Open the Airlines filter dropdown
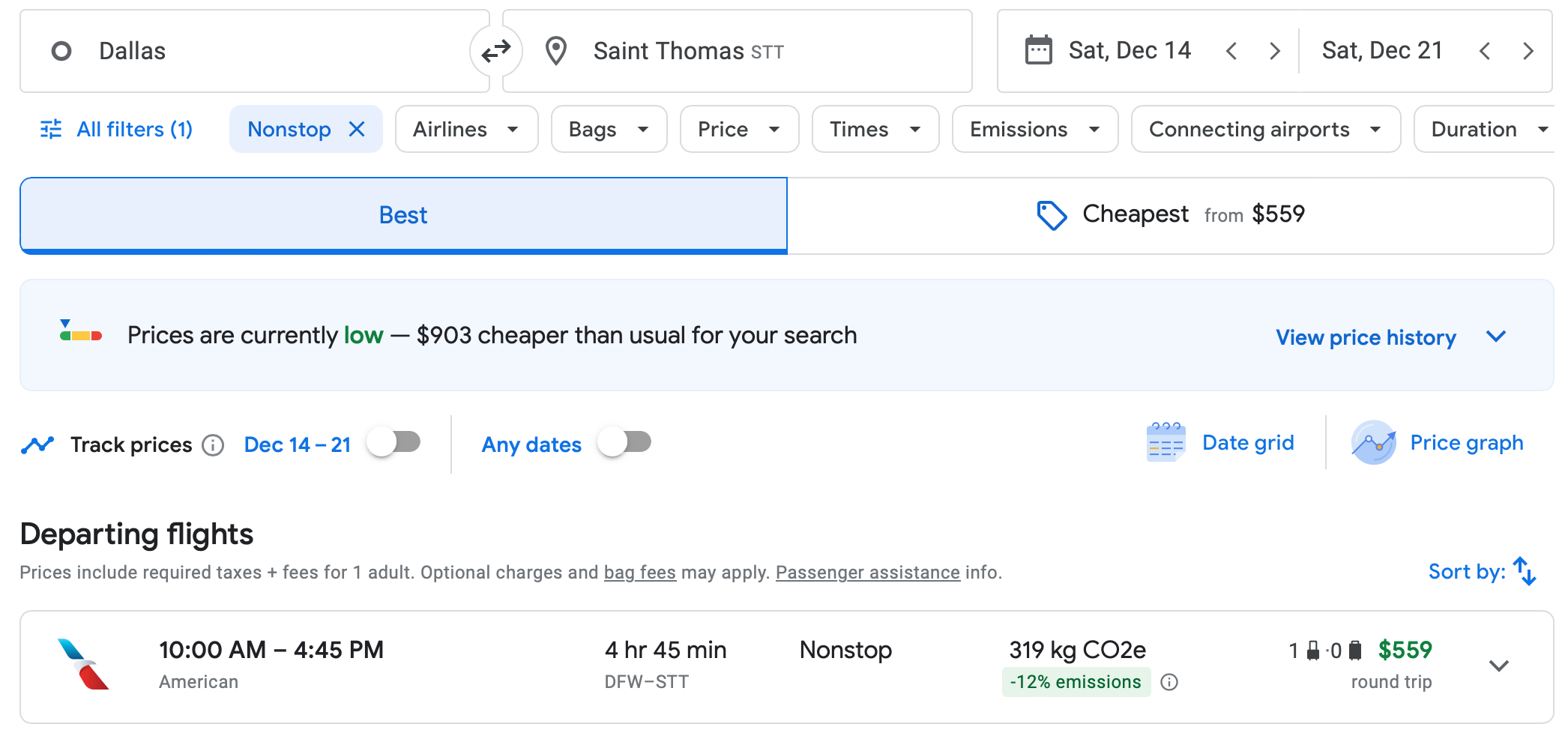 pos(466,130)
